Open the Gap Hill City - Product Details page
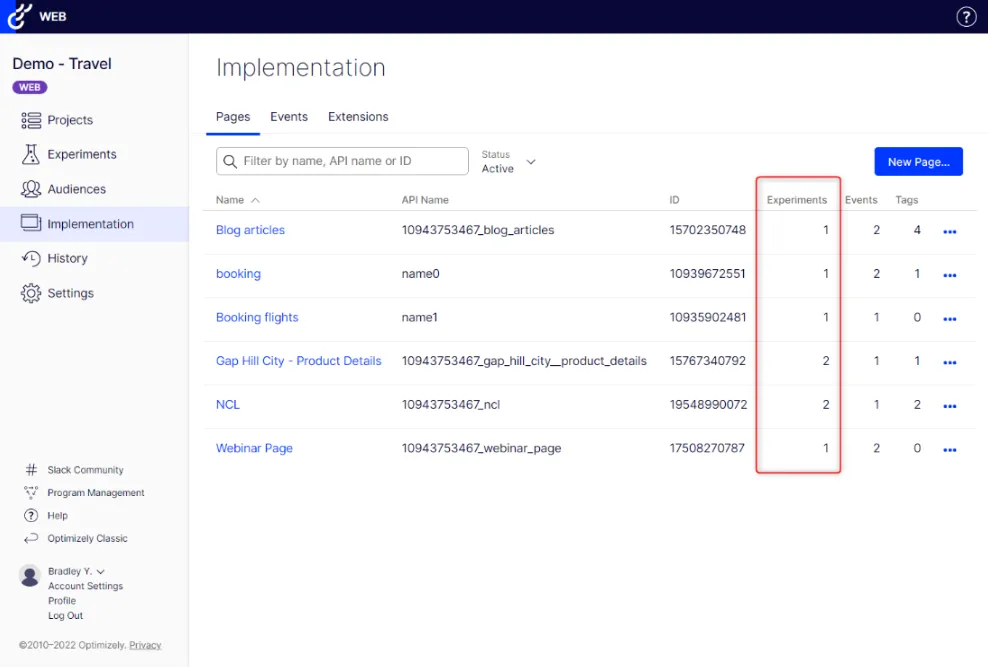This screenshot has width=988, height=667. coord(299,361)
